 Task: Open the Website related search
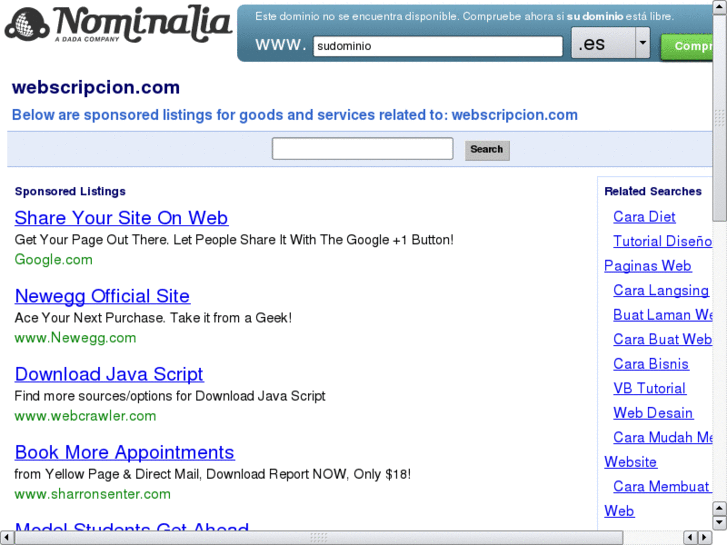click(x=630, y=462)
